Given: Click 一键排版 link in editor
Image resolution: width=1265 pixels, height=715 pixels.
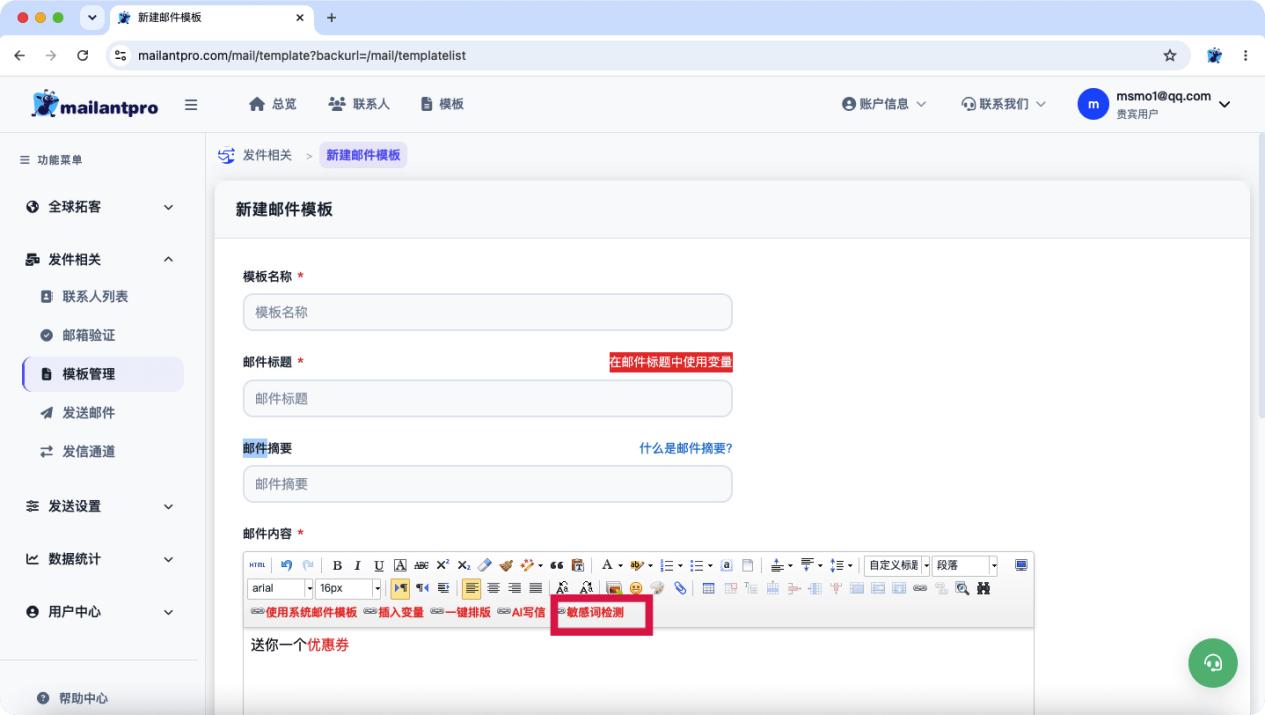Looking at the screenshot, I should [x=461, y=612].
